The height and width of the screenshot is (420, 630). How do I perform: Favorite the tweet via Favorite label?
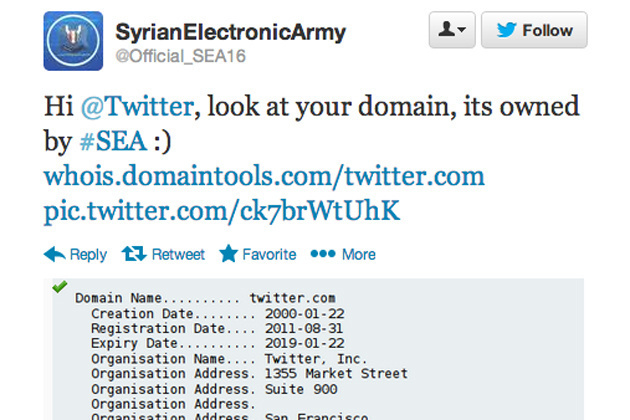pyautogui.click(x=269, y=254)
